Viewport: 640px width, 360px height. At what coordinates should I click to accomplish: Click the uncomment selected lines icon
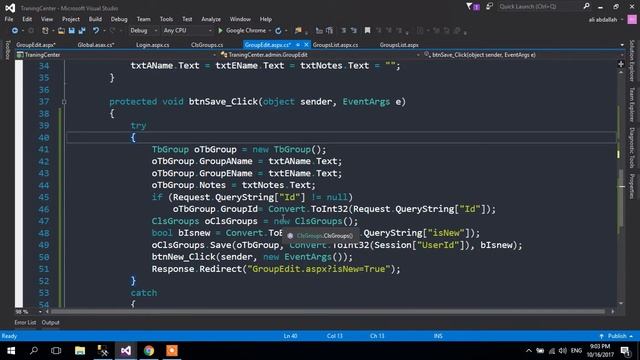coord(354,31)
